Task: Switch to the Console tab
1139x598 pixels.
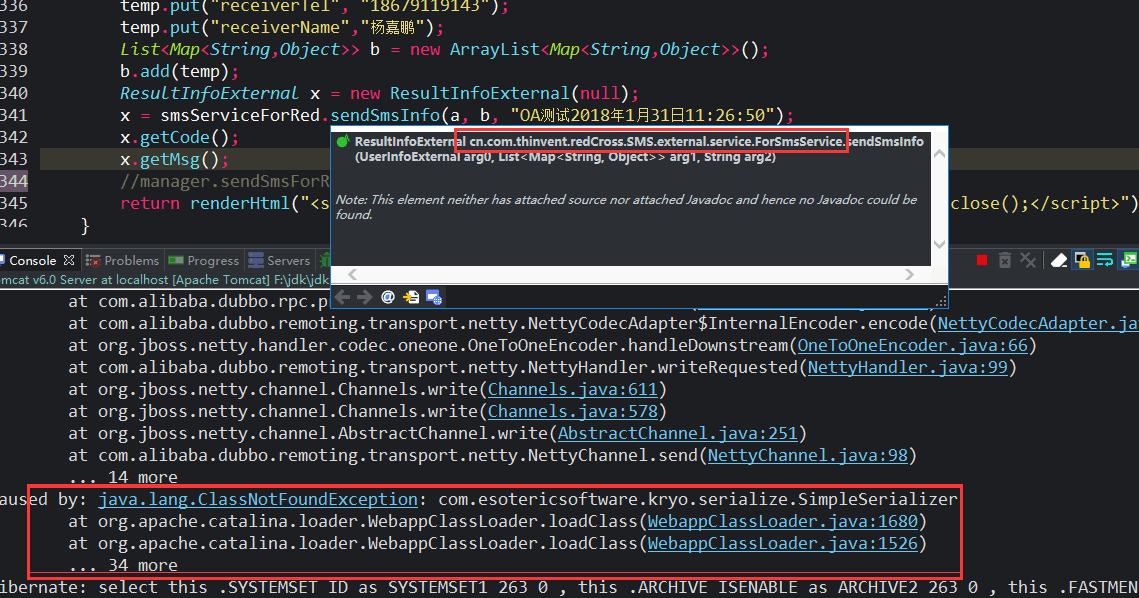Action: tap(32, 260)
